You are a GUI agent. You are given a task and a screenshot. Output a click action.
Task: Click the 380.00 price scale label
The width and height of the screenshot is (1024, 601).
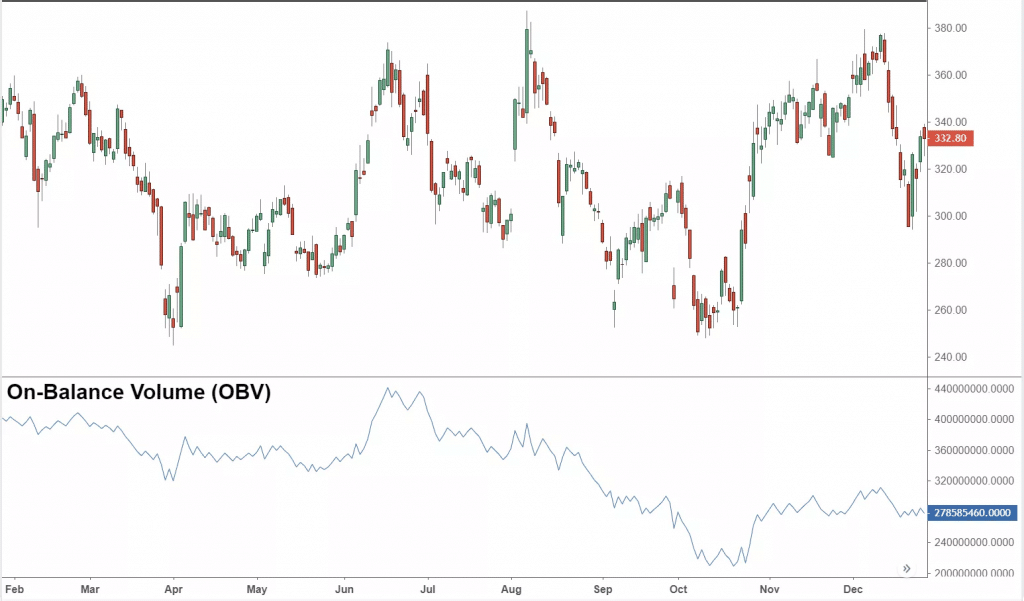[x=948, y=28]
